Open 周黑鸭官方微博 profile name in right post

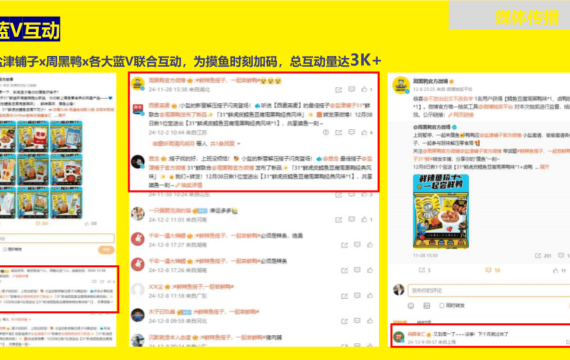[x=431, y=81]
